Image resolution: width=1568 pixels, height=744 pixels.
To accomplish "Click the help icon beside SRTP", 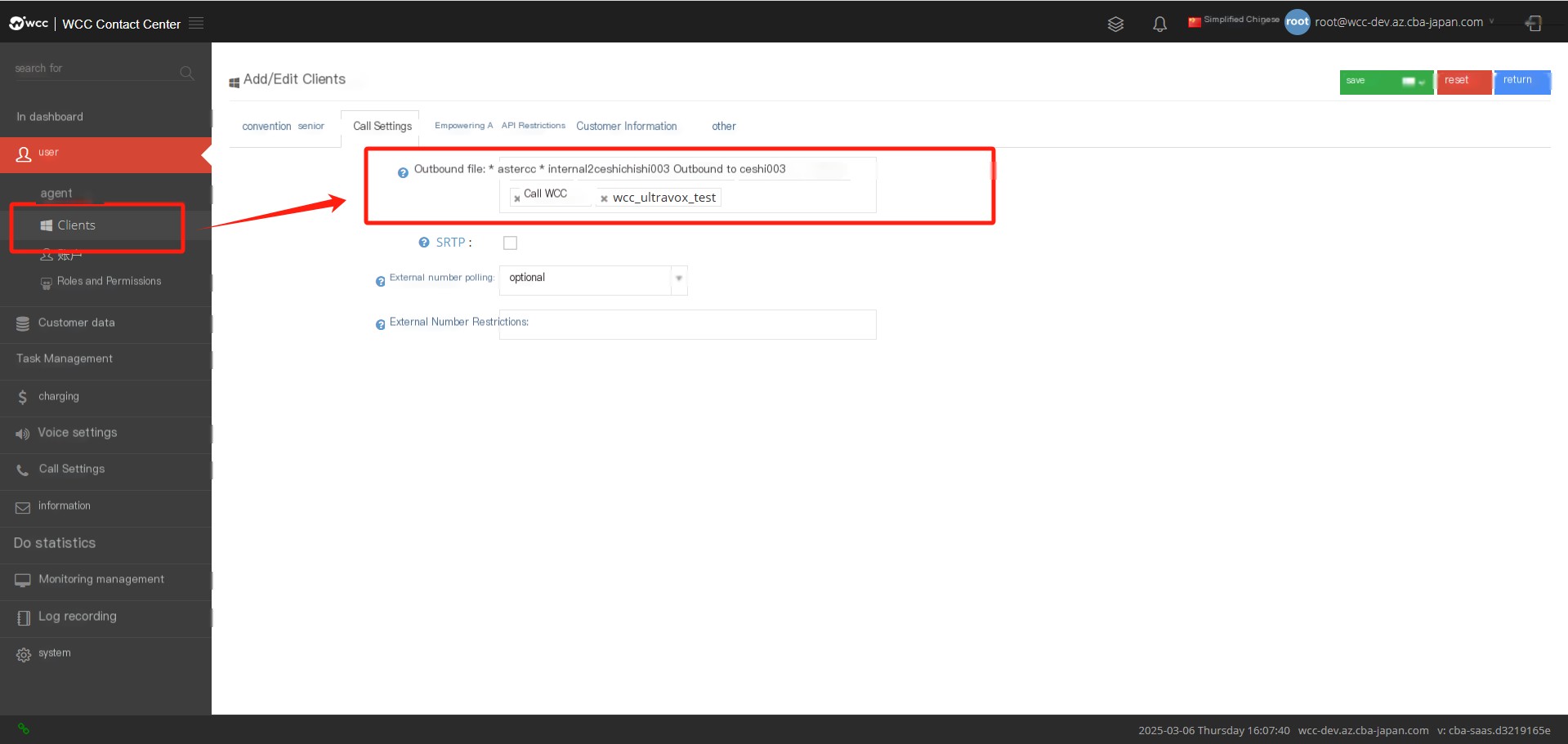I will 424,243.
